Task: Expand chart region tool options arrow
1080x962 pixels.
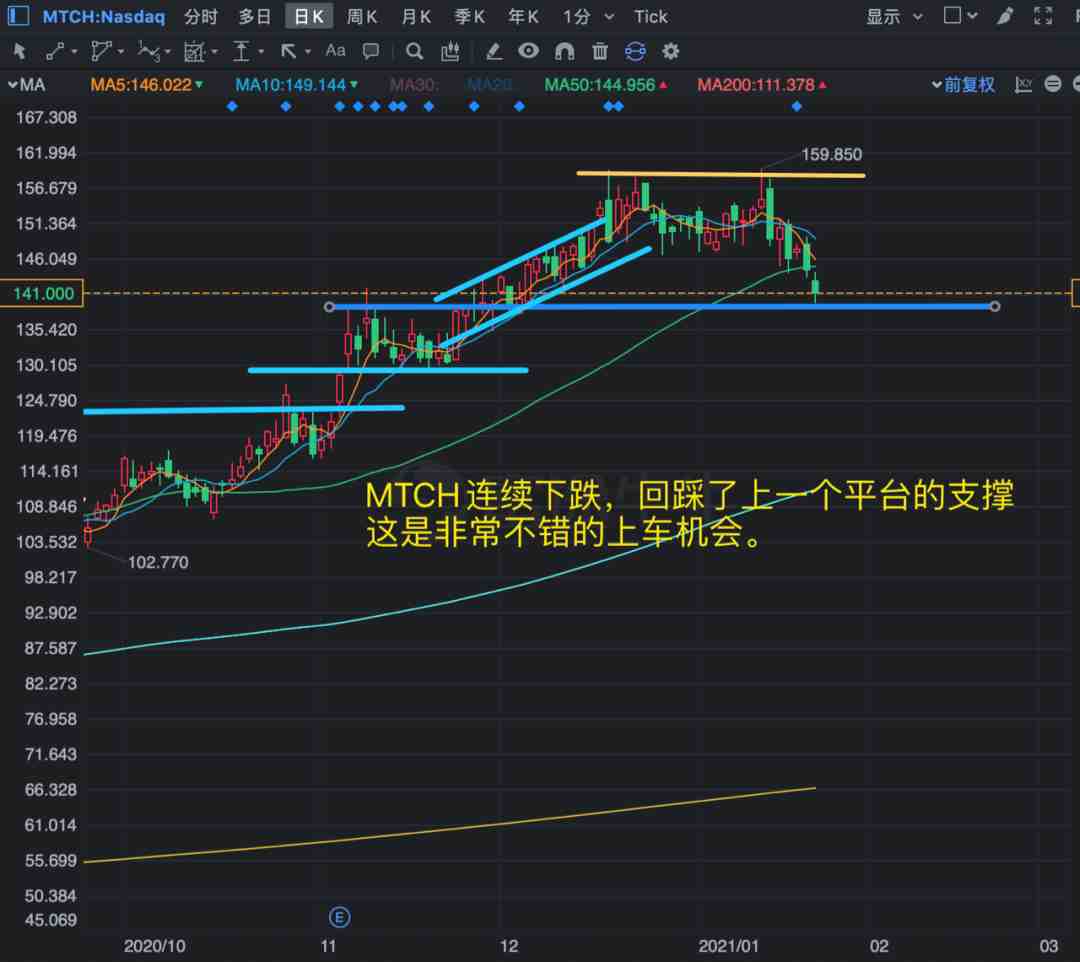Action: pyautogui.click(x=214, y=52)
